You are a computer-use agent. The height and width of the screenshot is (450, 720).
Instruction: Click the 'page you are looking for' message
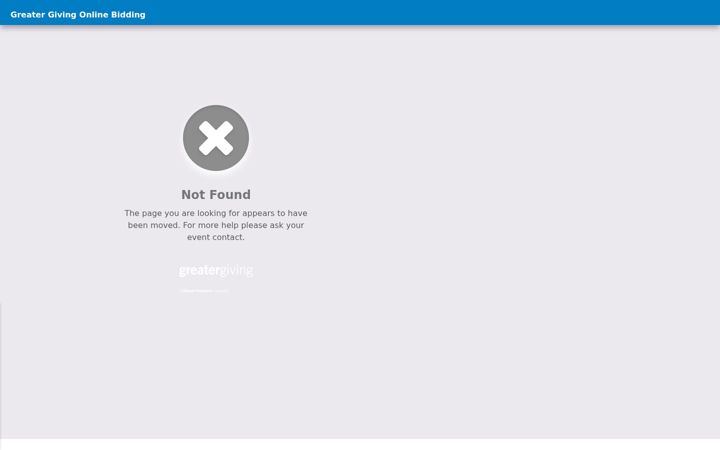coord(216,225)
